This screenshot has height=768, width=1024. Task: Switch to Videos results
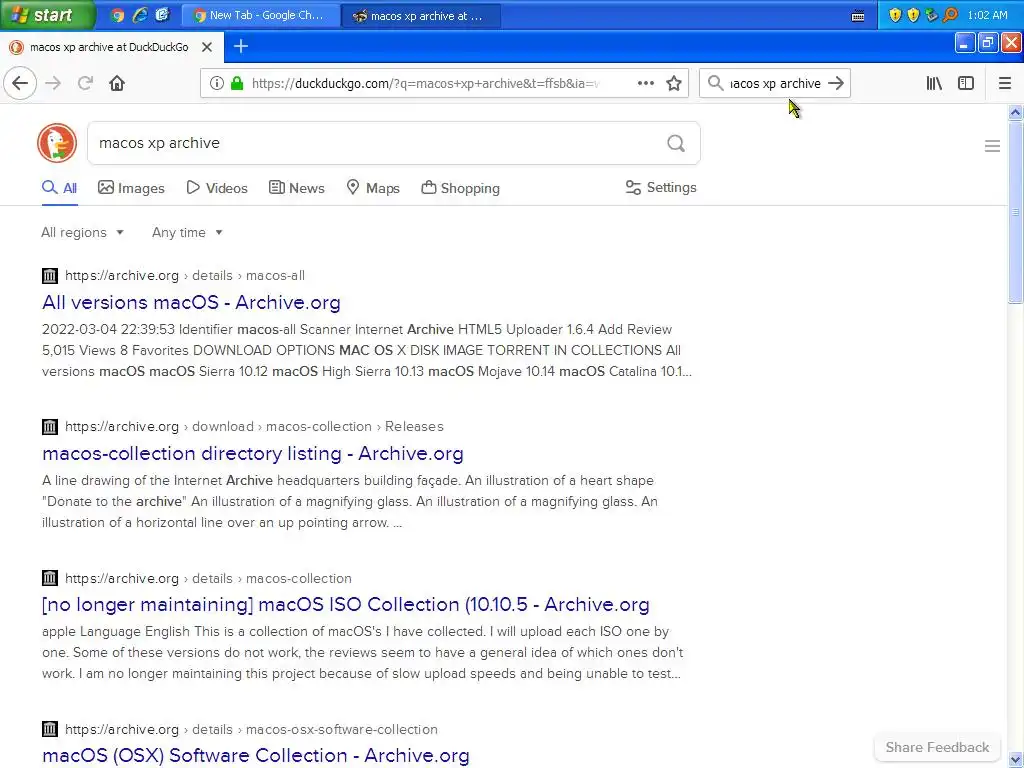click(x=217, y=188)
